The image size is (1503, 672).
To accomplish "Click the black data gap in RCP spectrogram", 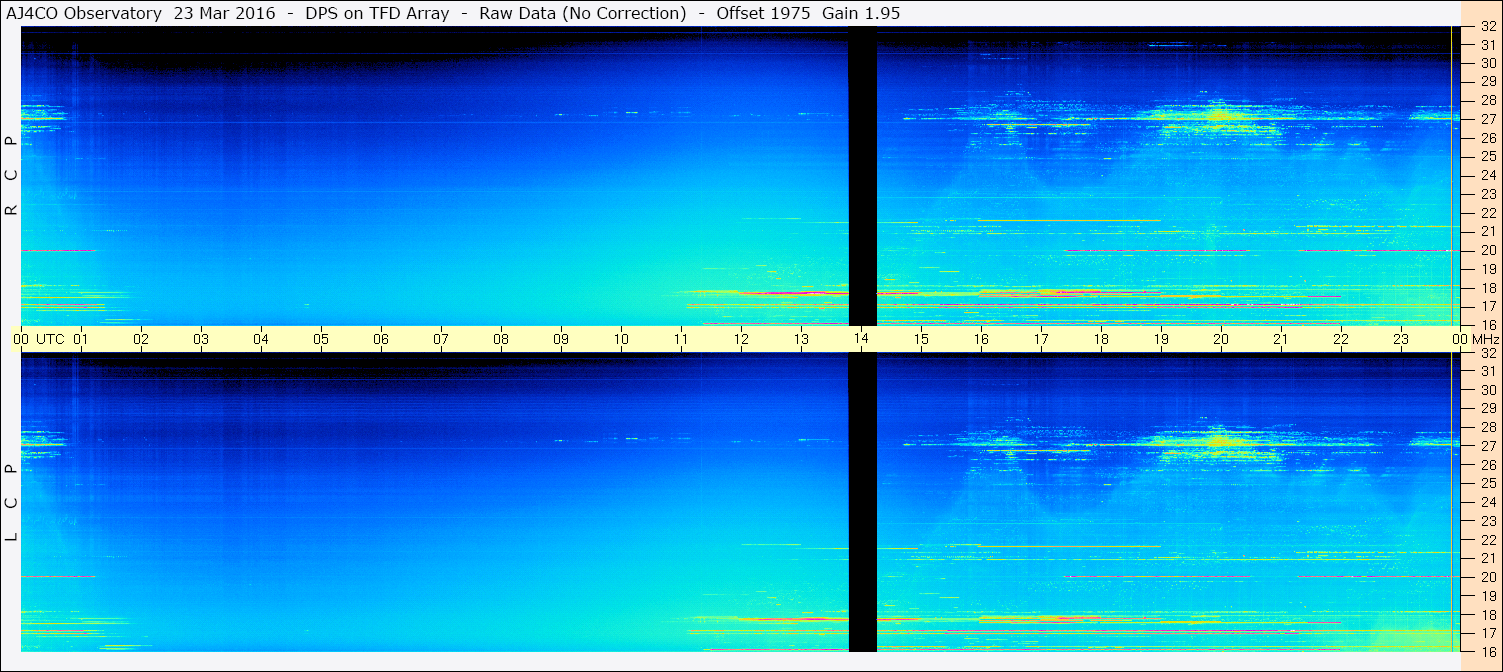I will (862, 176).
